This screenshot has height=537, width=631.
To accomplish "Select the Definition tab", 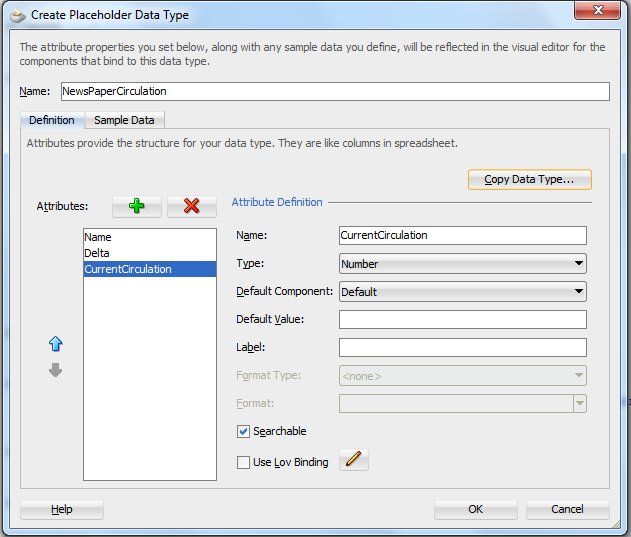I will tap(51, 120).
